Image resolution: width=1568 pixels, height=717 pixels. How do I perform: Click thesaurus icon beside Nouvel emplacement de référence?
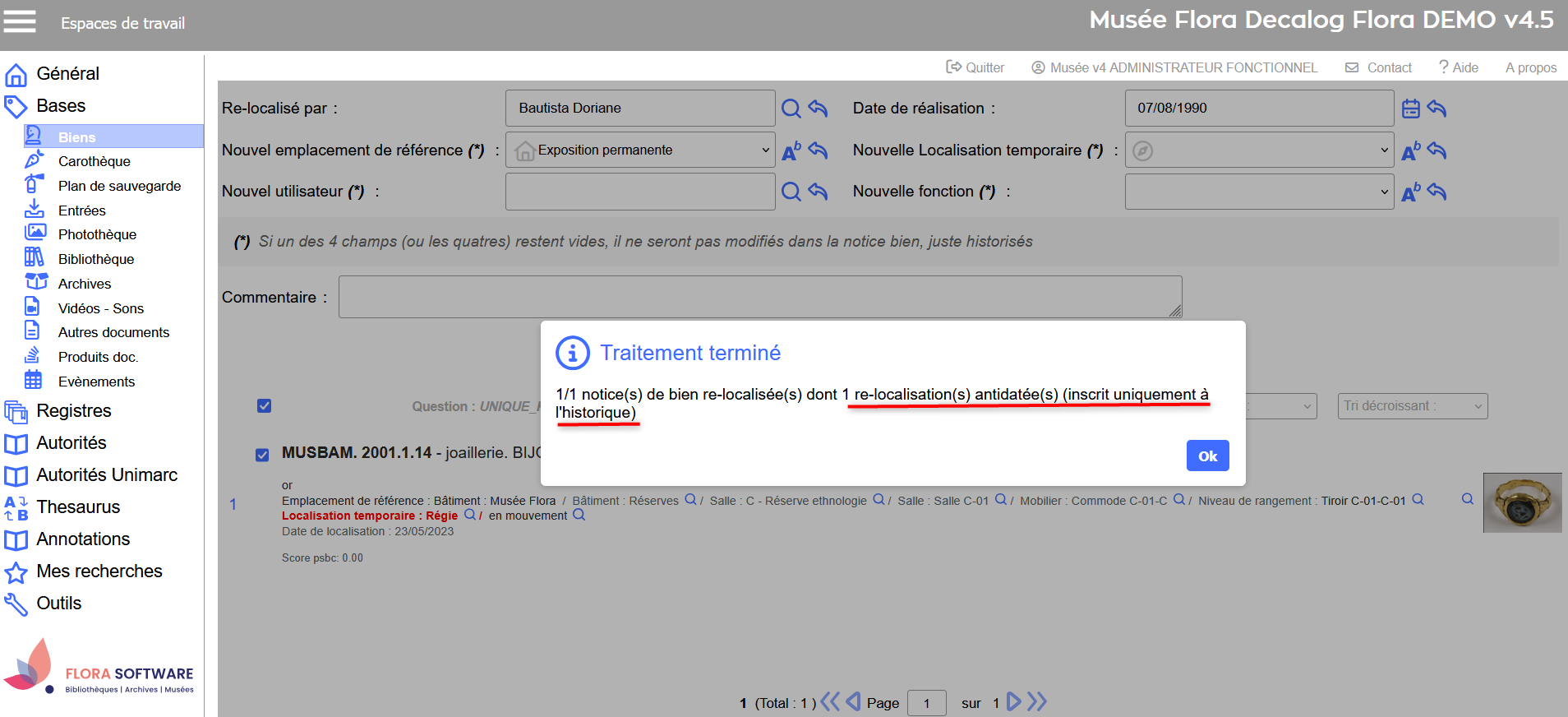click(791, 150)
